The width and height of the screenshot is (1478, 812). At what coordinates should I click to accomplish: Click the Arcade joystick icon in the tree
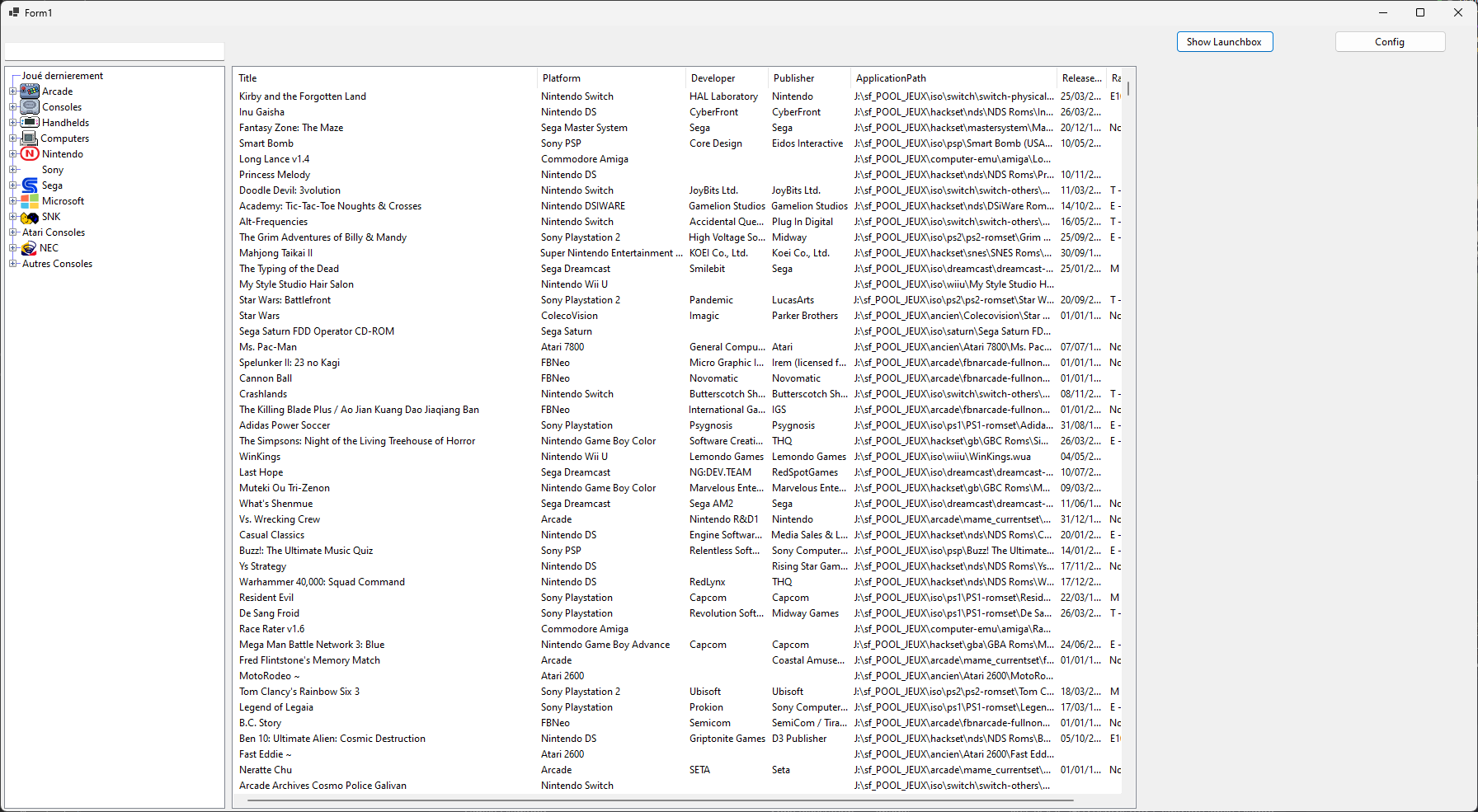pos(30,92)
